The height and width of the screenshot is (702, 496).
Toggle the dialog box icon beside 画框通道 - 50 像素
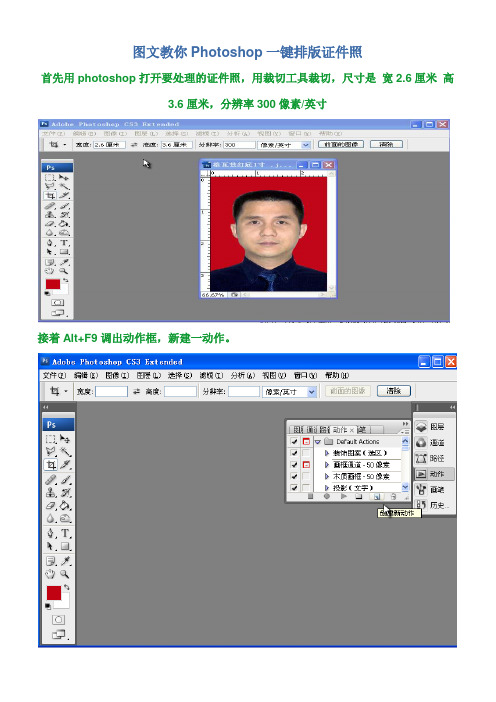pos(306,465)
